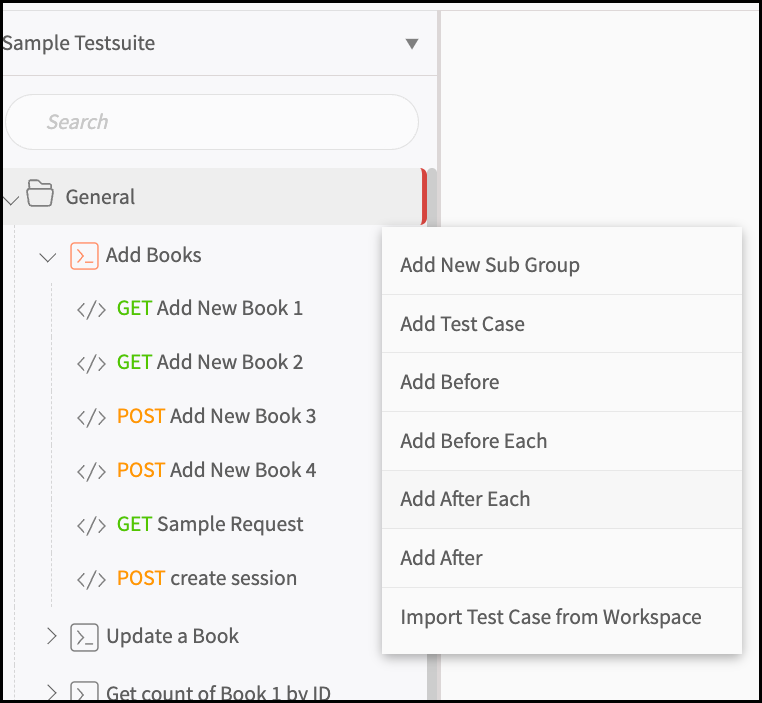The width and height of the screenshot is (762, 703).
Task: Click code icon beside Sample Request
Action: 91,526
